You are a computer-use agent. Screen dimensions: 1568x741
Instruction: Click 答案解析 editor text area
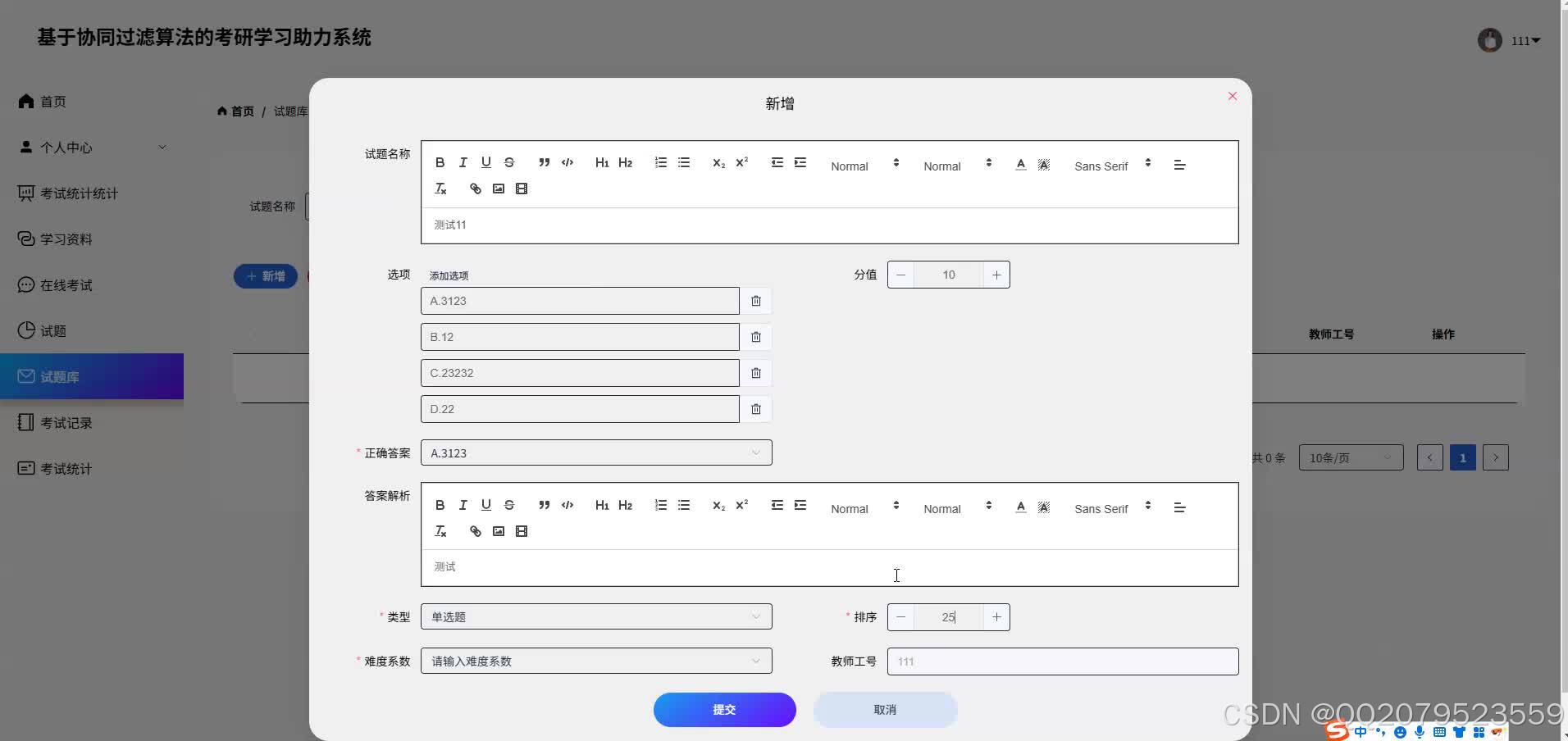(829, 567)
